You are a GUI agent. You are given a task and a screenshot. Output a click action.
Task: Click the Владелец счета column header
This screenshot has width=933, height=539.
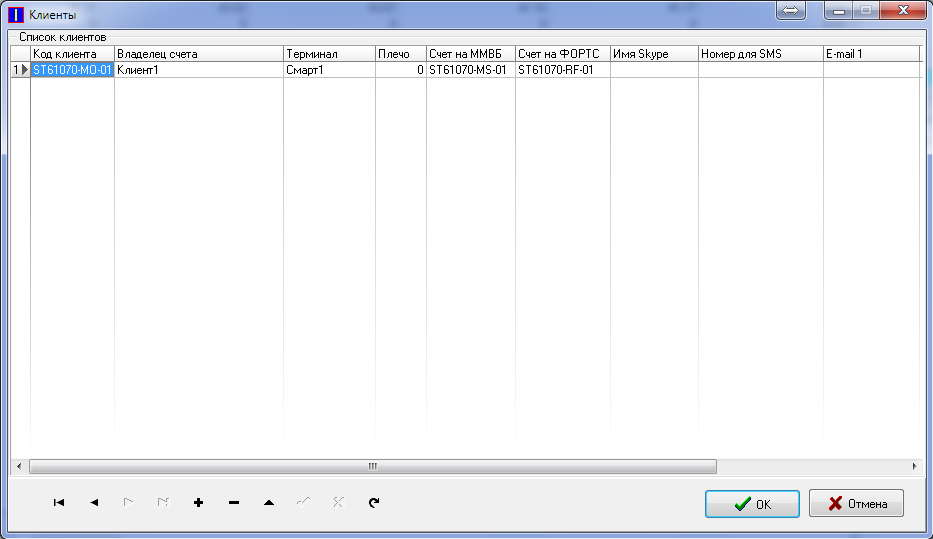click(199, 54)
